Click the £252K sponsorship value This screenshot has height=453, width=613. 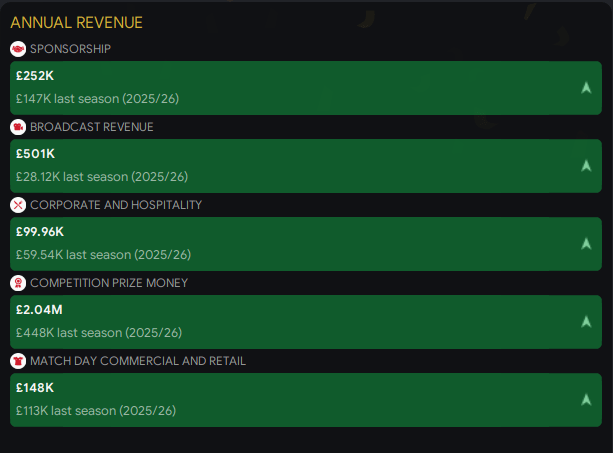36,75
